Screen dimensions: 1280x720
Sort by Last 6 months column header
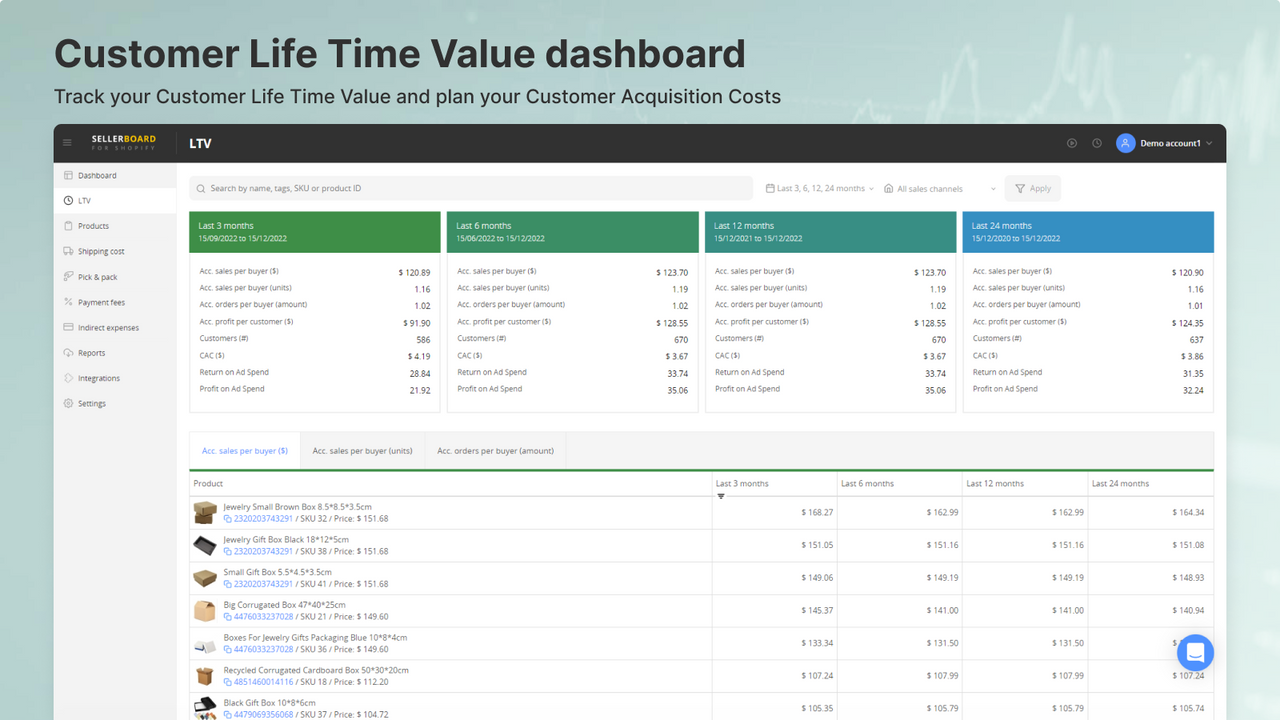point(899,484)
